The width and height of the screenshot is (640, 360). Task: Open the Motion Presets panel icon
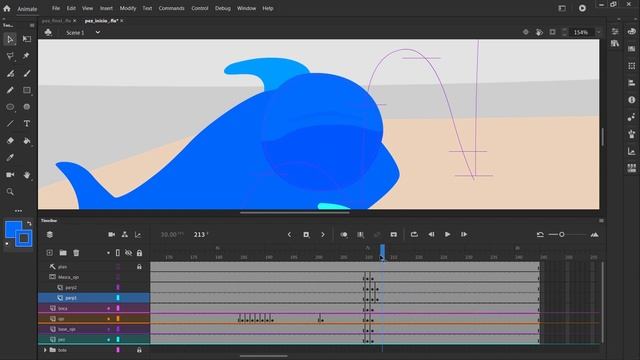point(632,117)
